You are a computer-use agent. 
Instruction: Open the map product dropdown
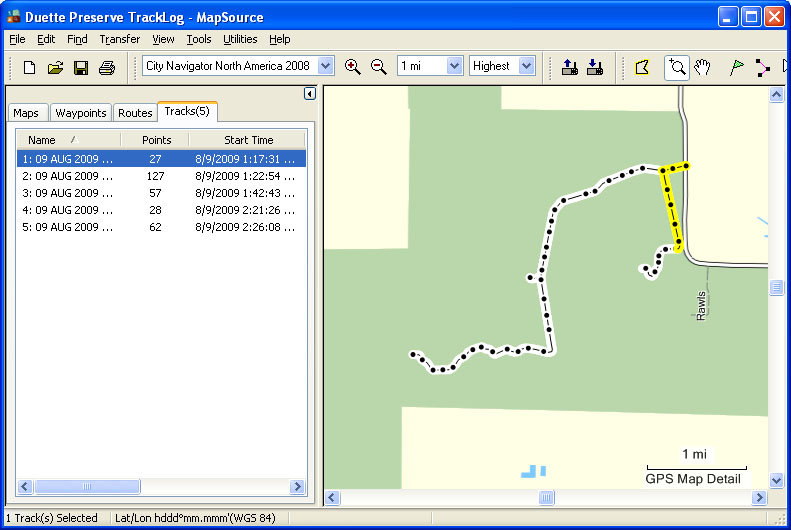pos(326,66)
